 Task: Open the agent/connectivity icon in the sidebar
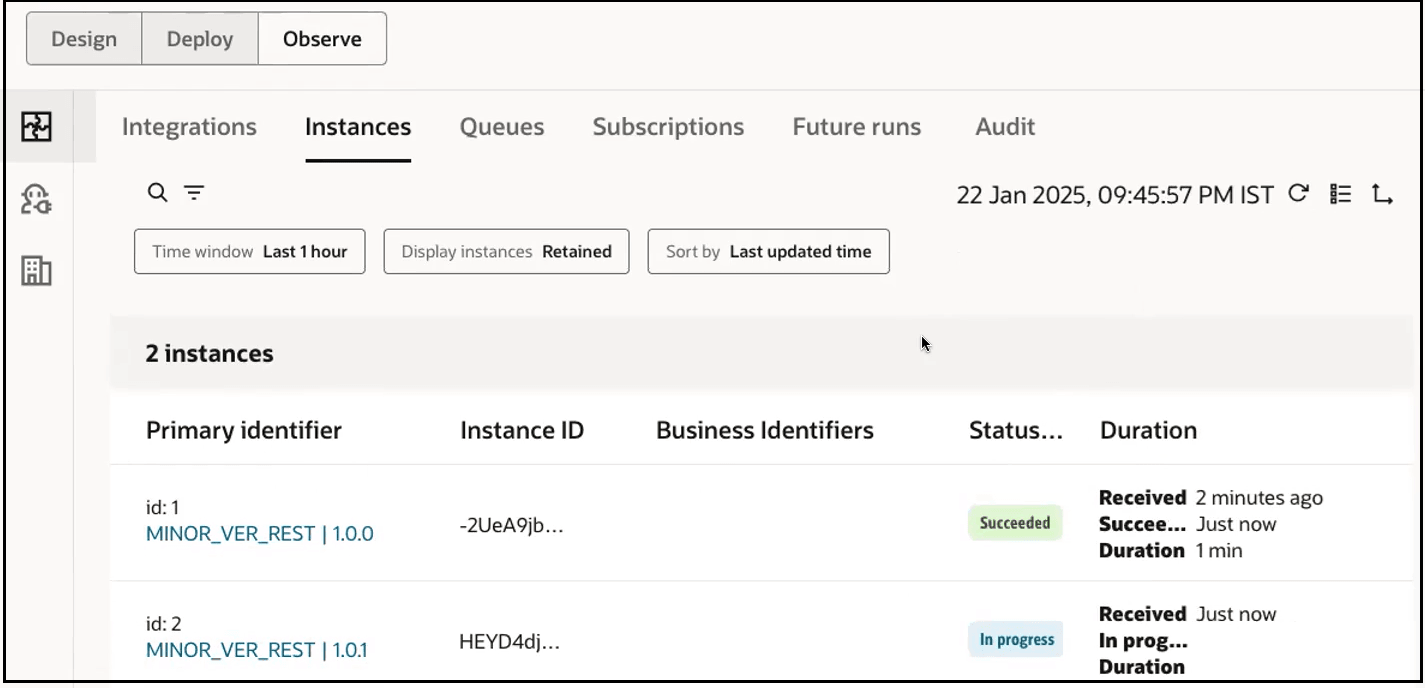(x=36, y=197)
